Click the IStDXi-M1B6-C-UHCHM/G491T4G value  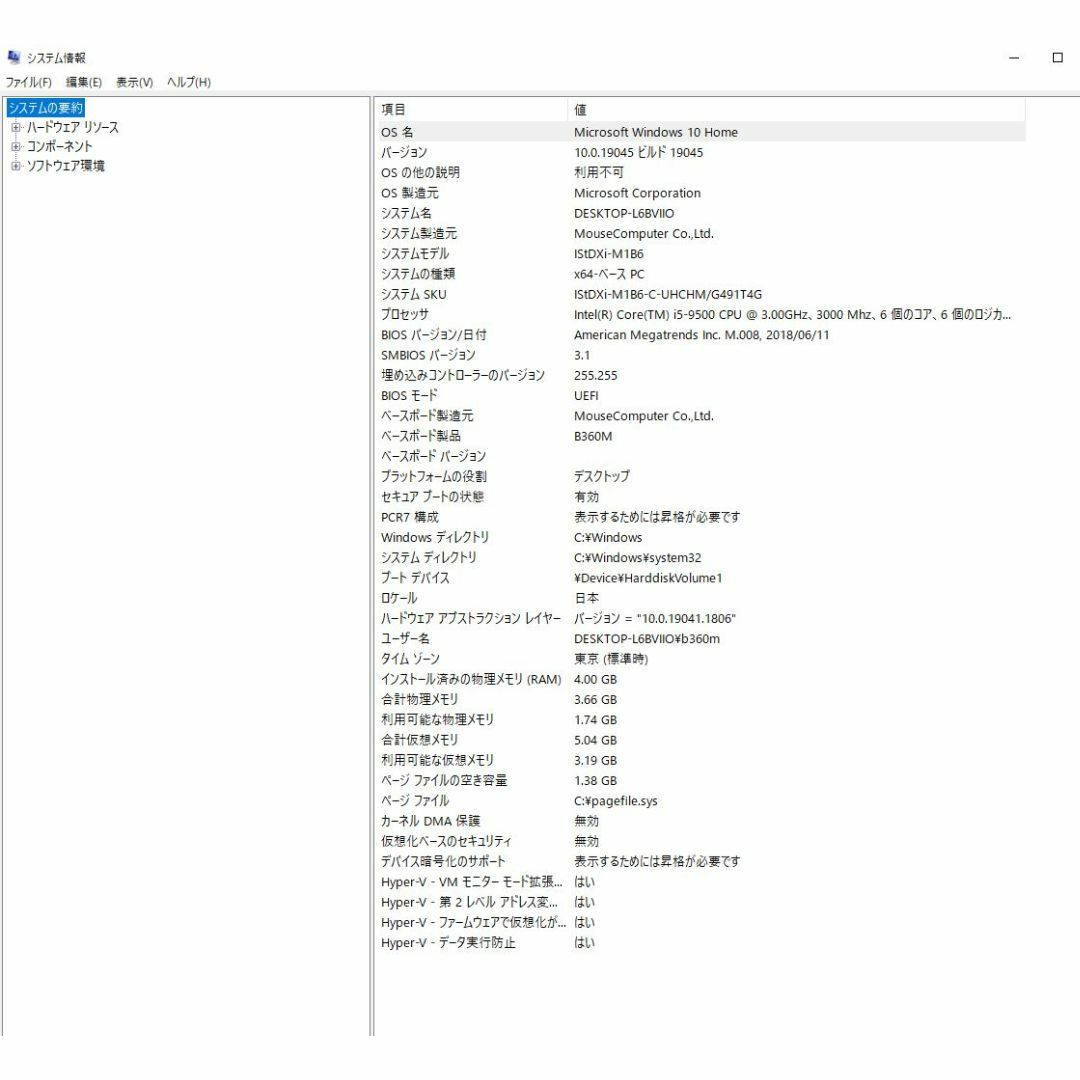[x=668, y=294]
